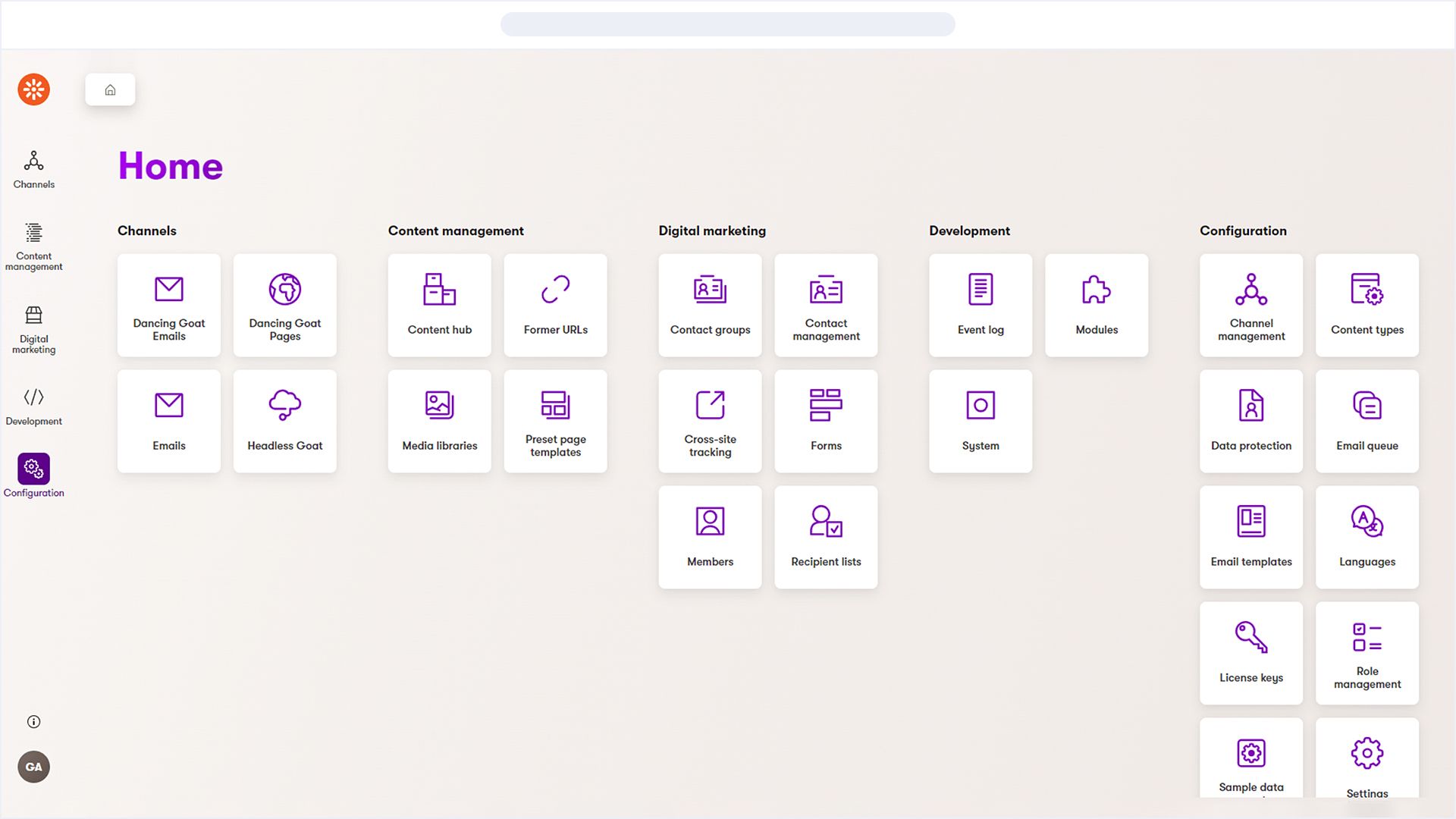Open the Dancing Goat Emails channel tile

(168, 305)
